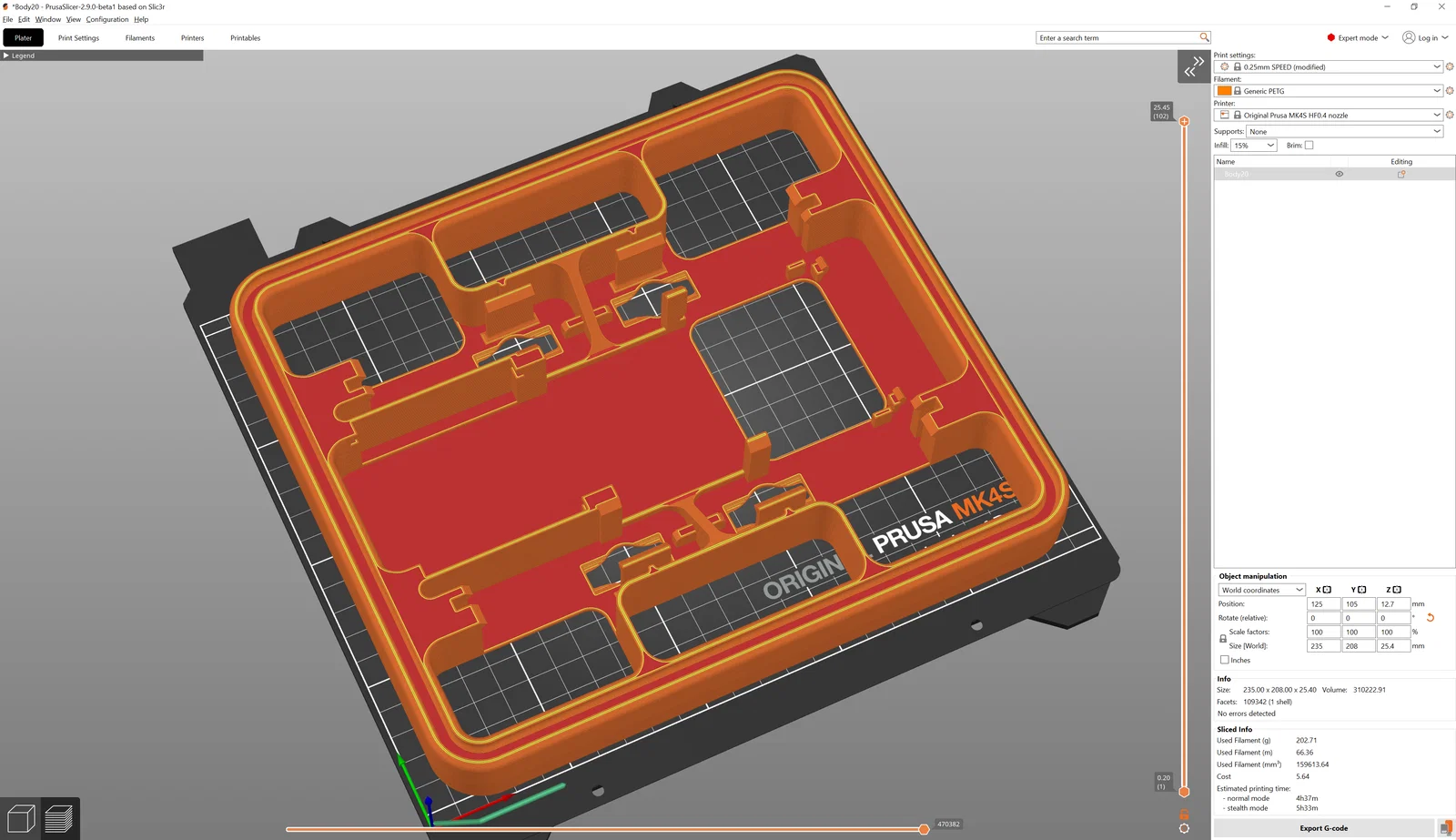1456x840 pixels.
Task: Click the orange filament color swatch
Action: [1225, 91]
